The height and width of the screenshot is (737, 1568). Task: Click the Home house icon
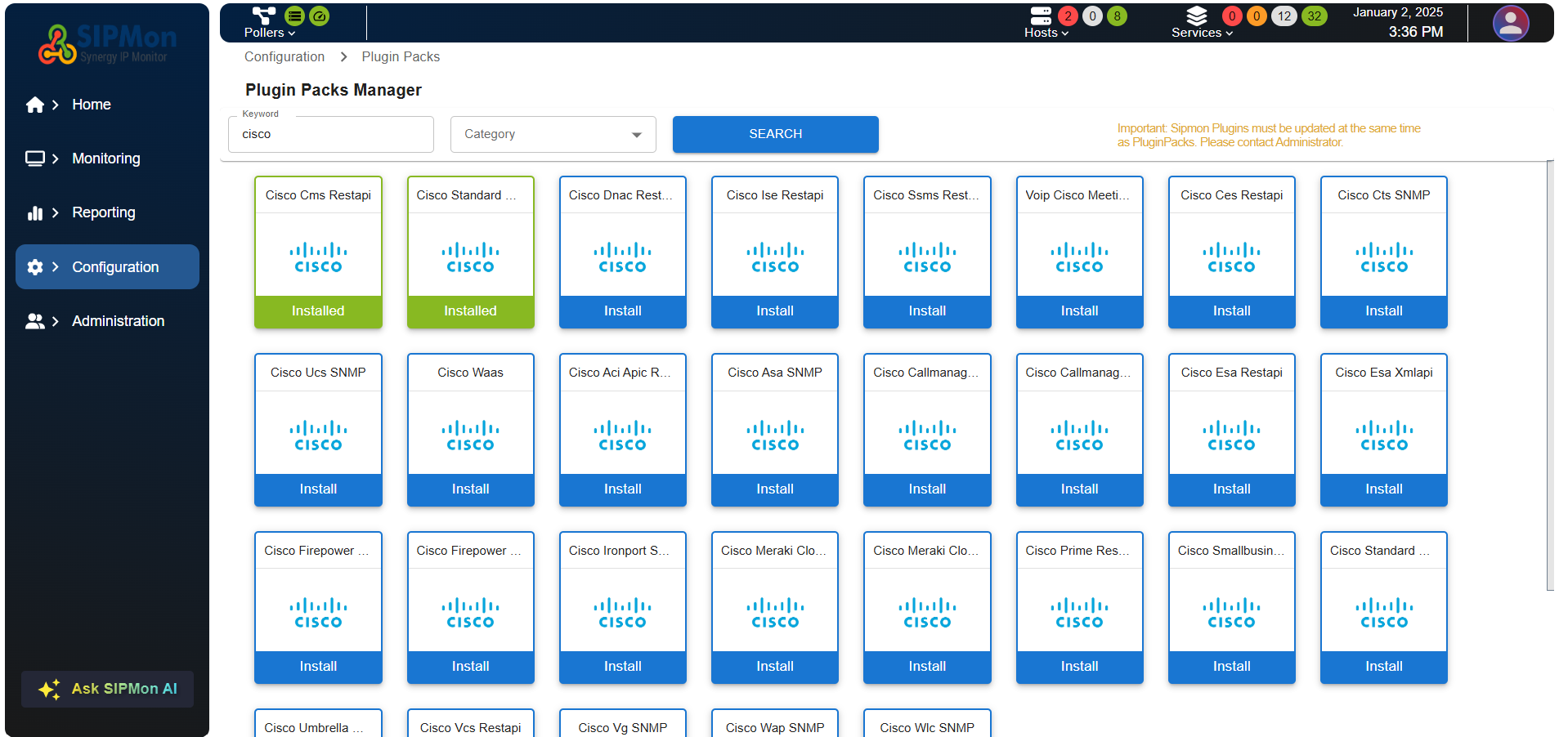click(x=34, y=105)
